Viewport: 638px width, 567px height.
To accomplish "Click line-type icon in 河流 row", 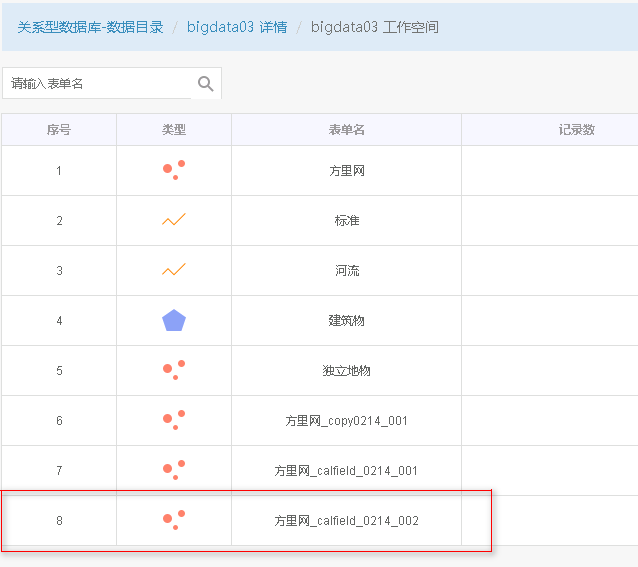I will point(174,270).
